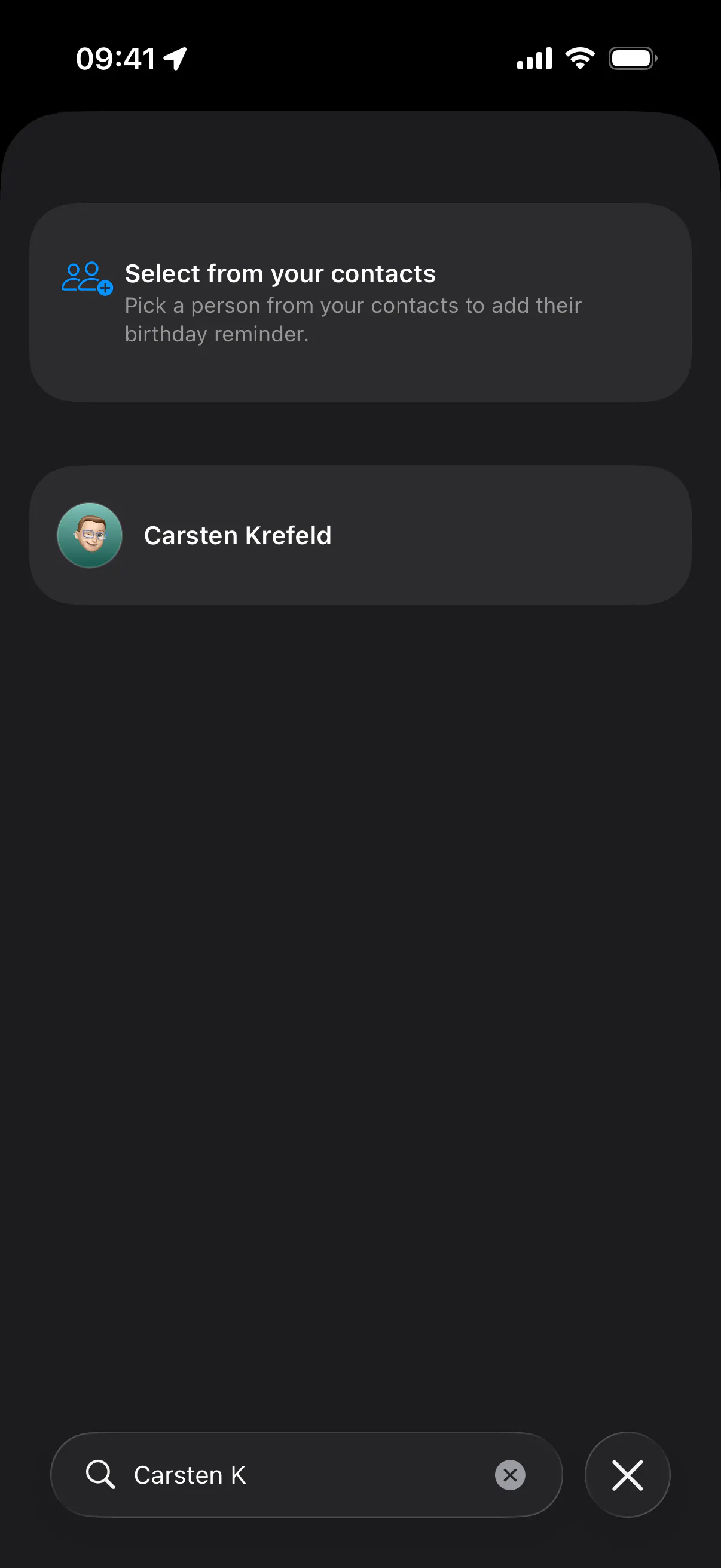Image resolution: width=721 pixels, height=1568 pixels.
Task: Clear the search text with the circled x
Action: tap(510, 1475)
